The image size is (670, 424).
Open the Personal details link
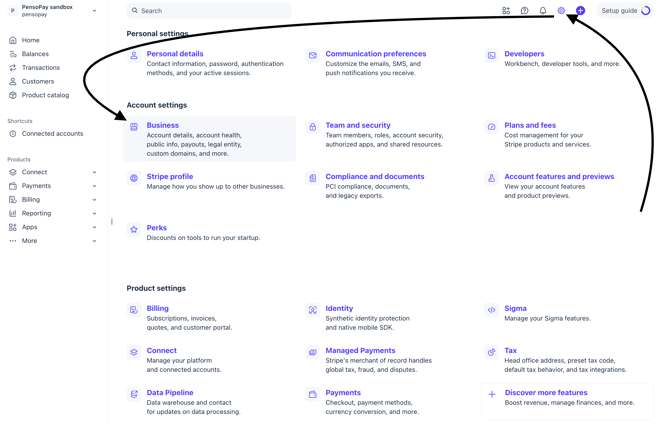pyautogui.click(x=175, y=54)
